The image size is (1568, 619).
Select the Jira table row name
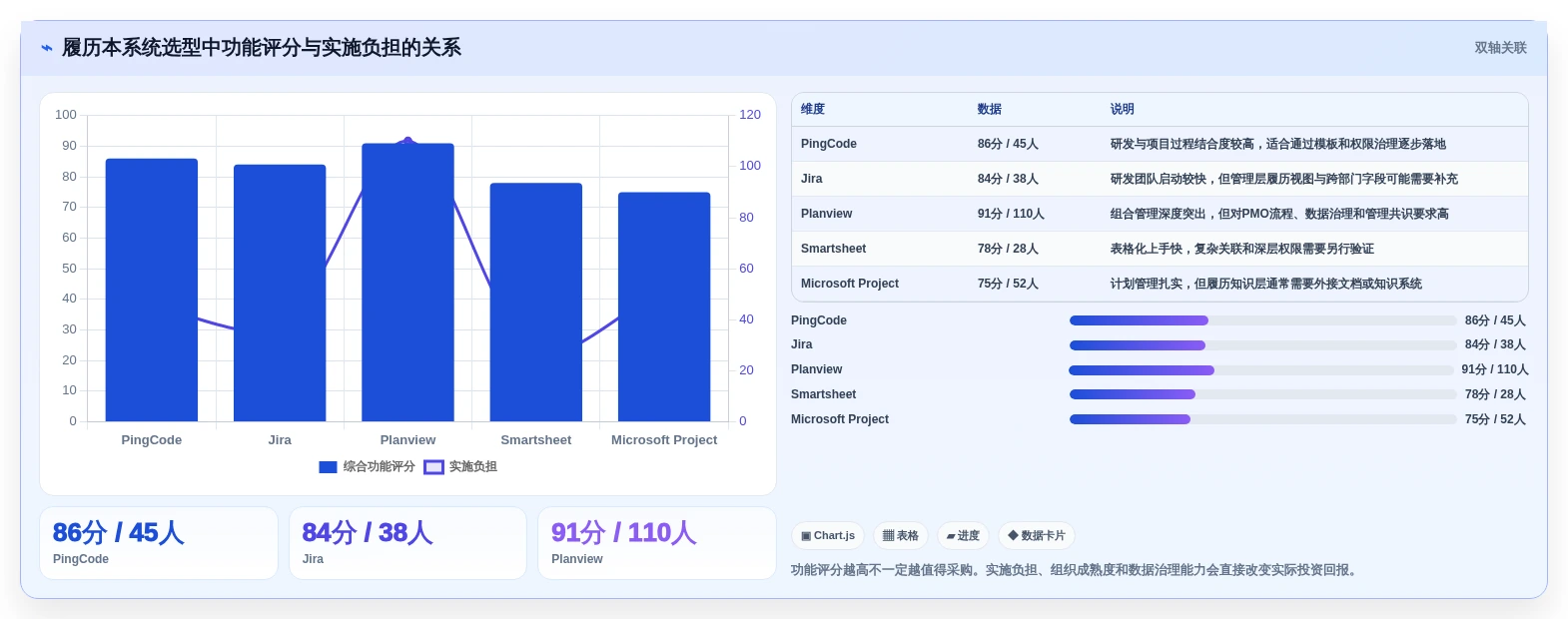(812, 179)
